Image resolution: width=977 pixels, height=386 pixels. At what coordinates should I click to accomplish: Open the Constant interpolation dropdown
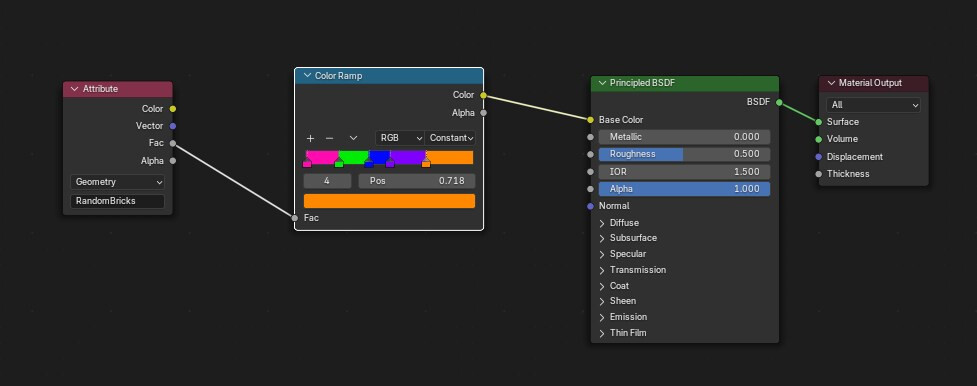point(450,138)
